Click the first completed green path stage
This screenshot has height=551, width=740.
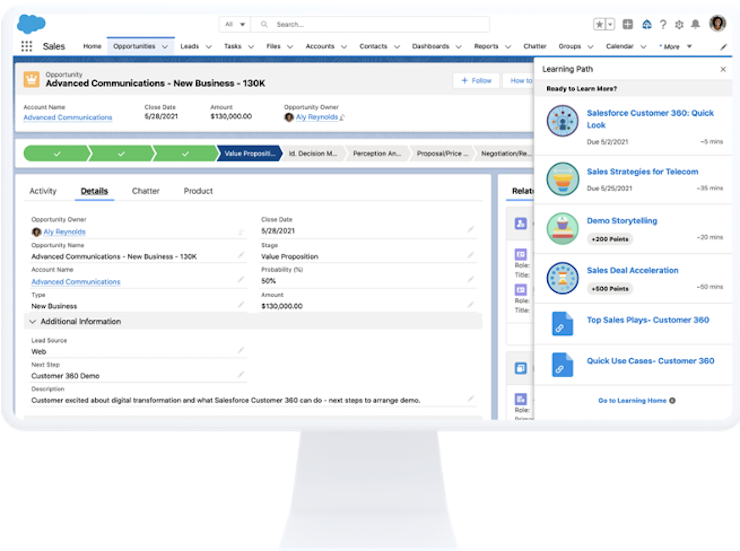coord(57,153)
